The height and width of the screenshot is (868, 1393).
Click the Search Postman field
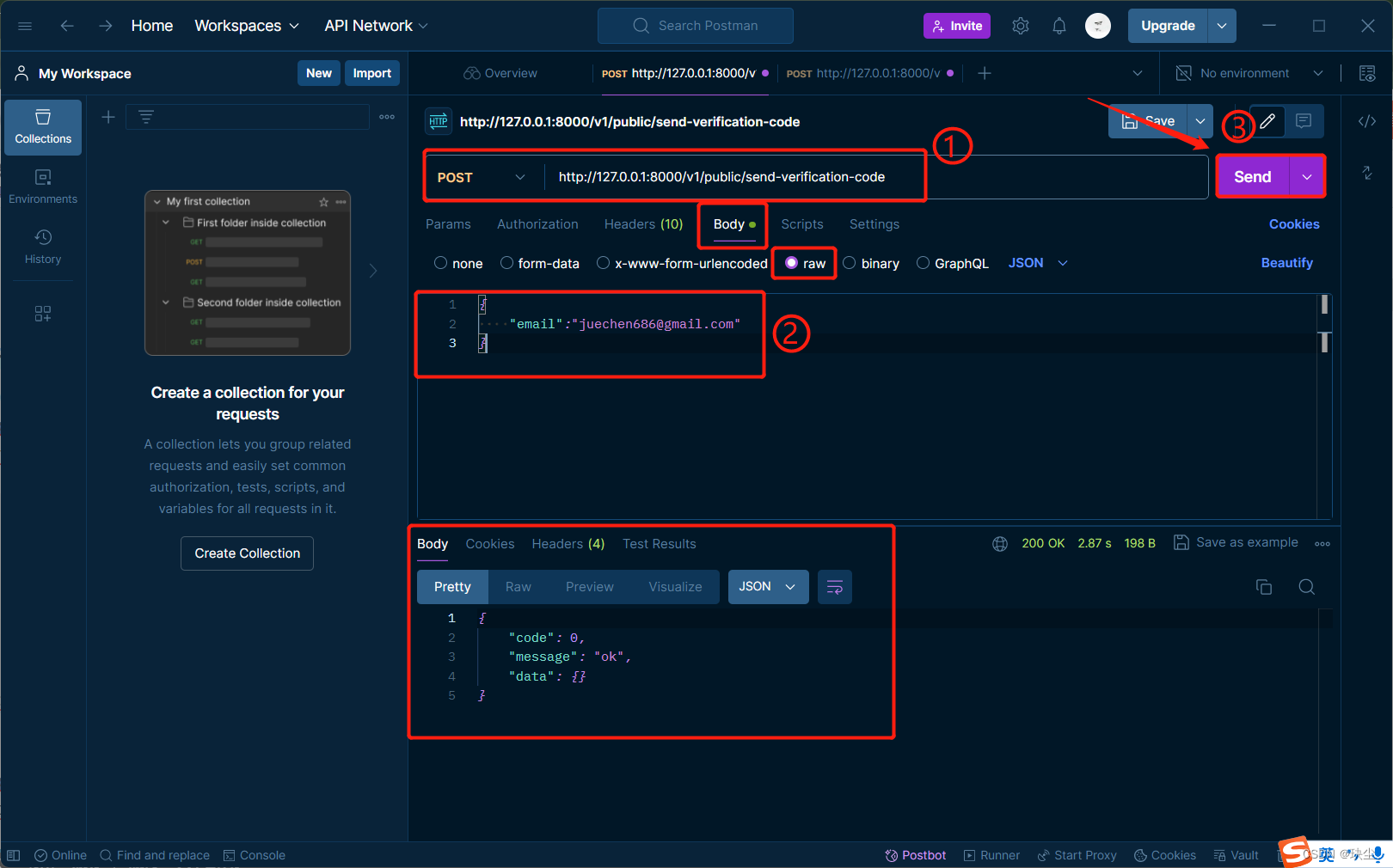[x=696, y=26]
